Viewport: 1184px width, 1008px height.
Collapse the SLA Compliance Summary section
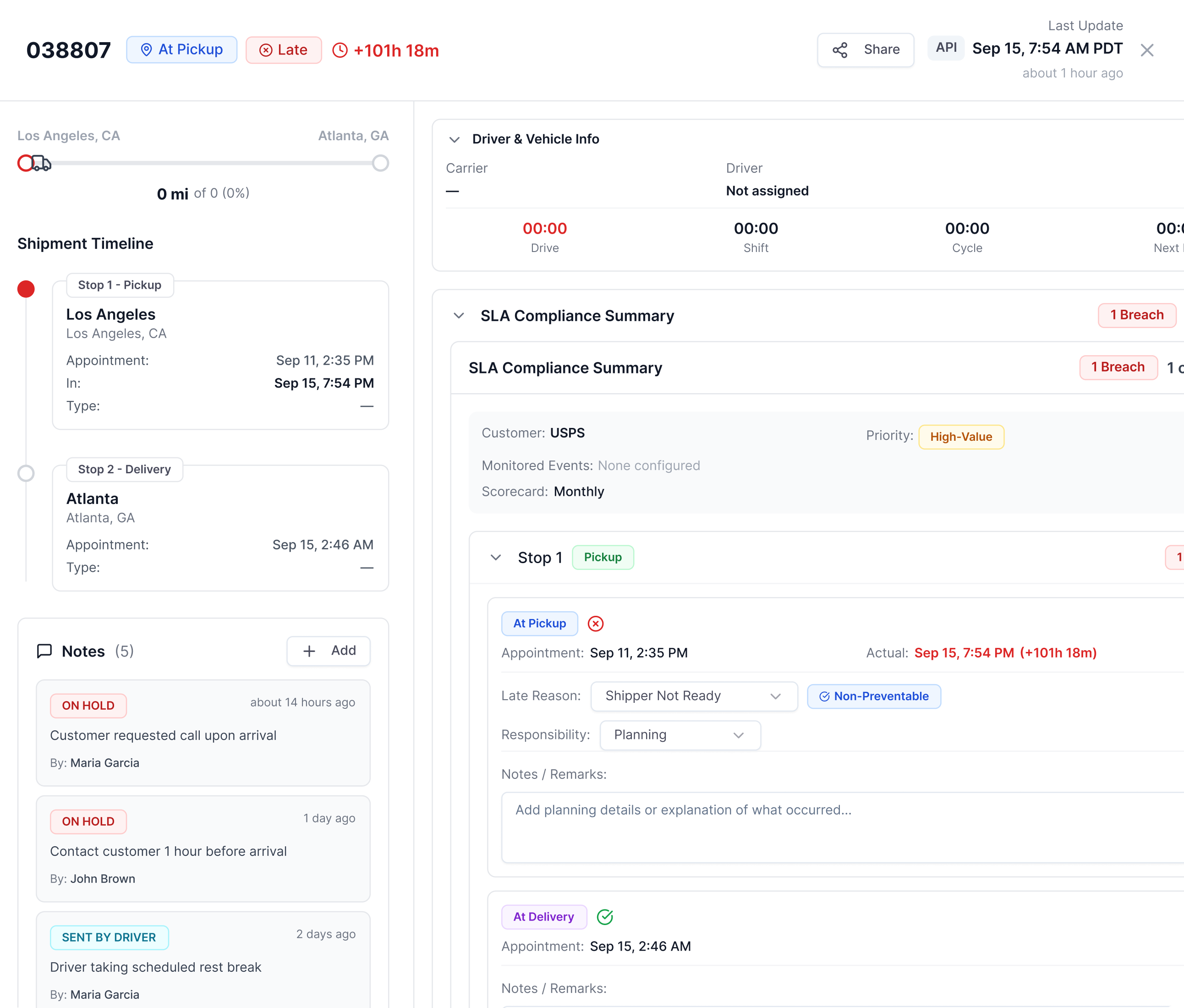pyautogui.click(x=459, y=315)
